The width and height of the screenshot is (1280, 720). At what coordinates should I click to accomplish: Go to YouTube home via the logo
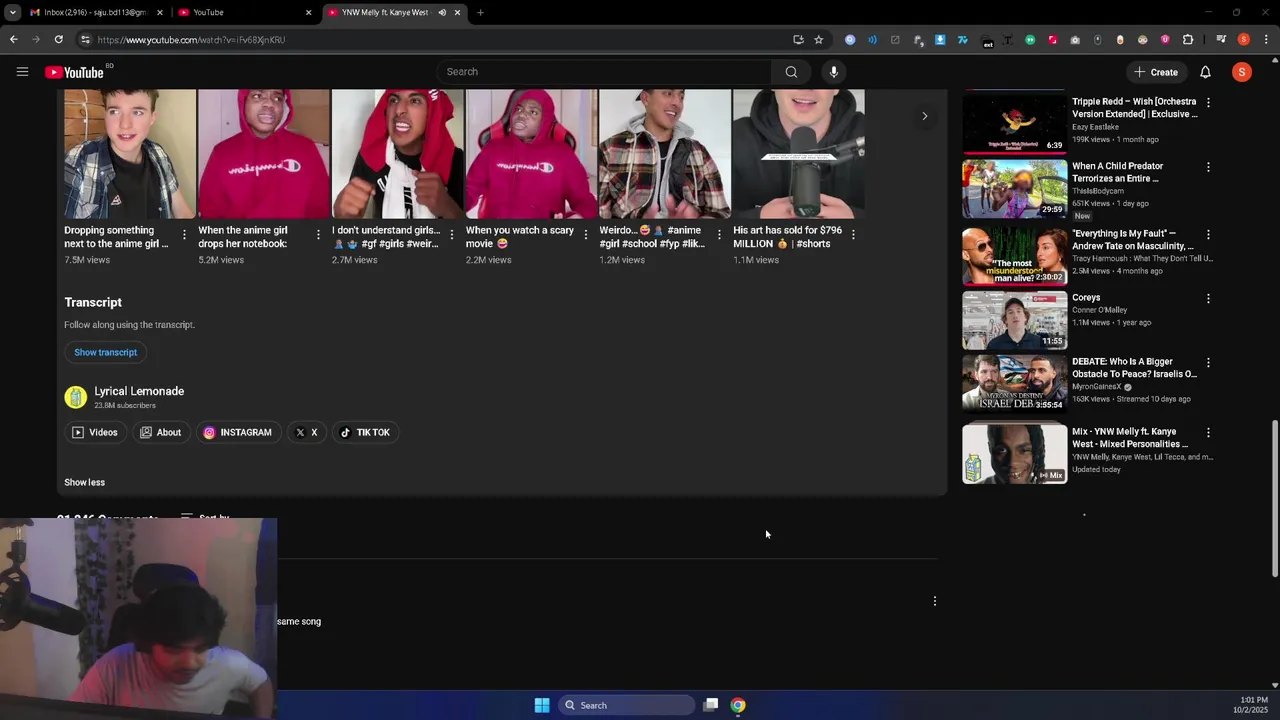(x=74, y=72)
